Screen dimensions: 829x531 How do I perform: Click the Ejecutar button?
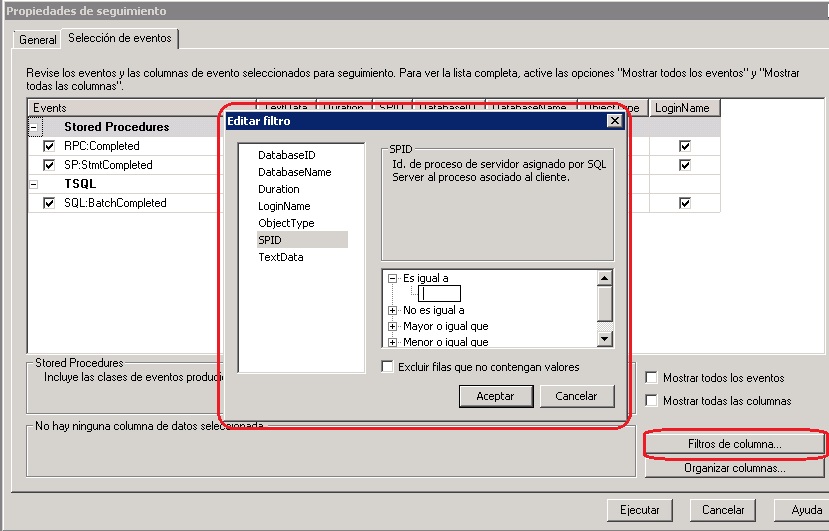[x=640, y=510]
